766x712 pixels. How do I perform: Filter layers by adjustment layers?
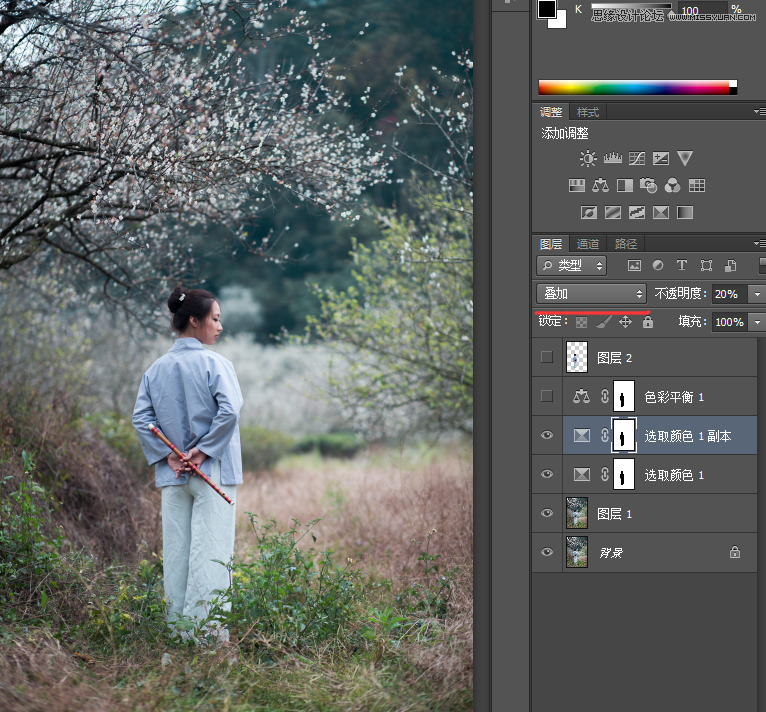click(x=658, y=265)
